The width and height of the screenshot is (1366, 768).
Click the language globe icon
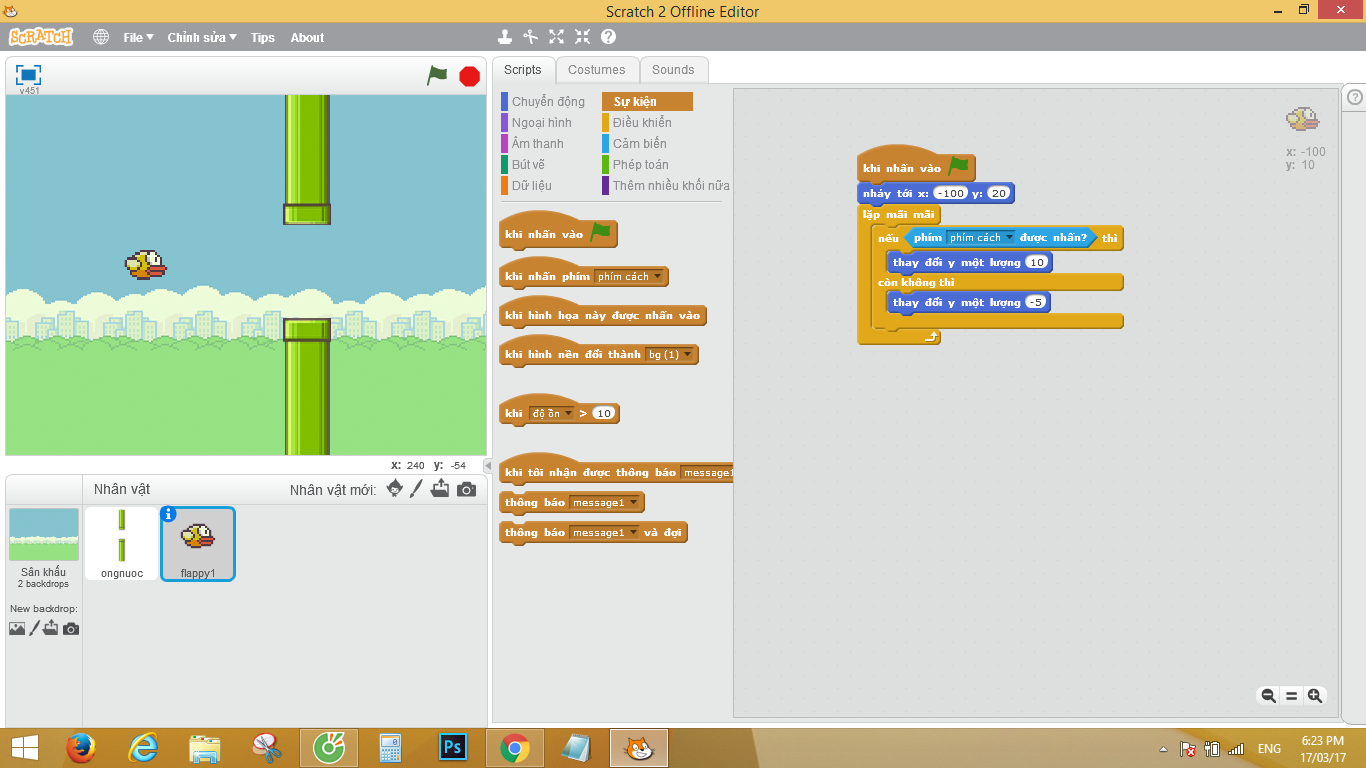100,37
